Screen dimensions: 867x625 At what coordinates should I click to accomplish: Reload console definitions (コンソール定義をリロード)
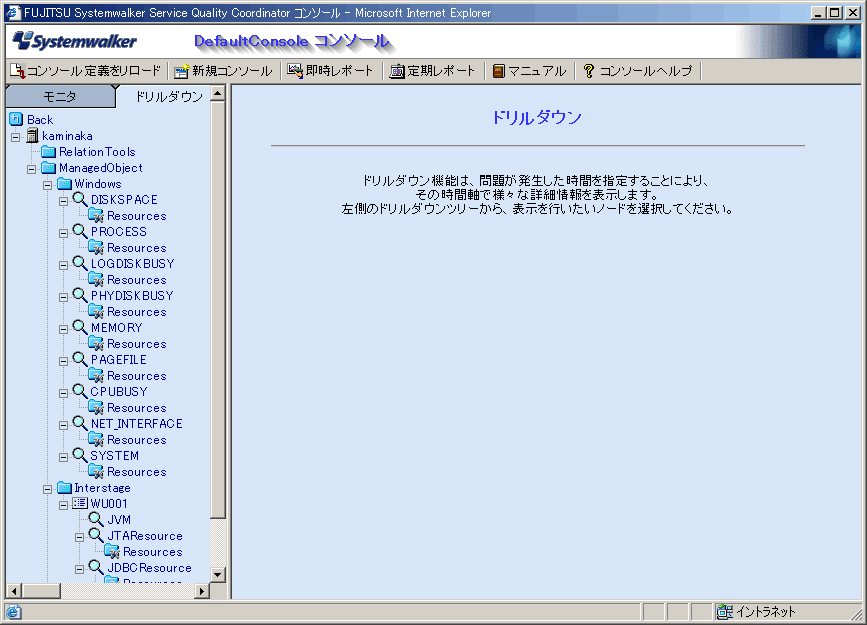click(x=86, y=71)
